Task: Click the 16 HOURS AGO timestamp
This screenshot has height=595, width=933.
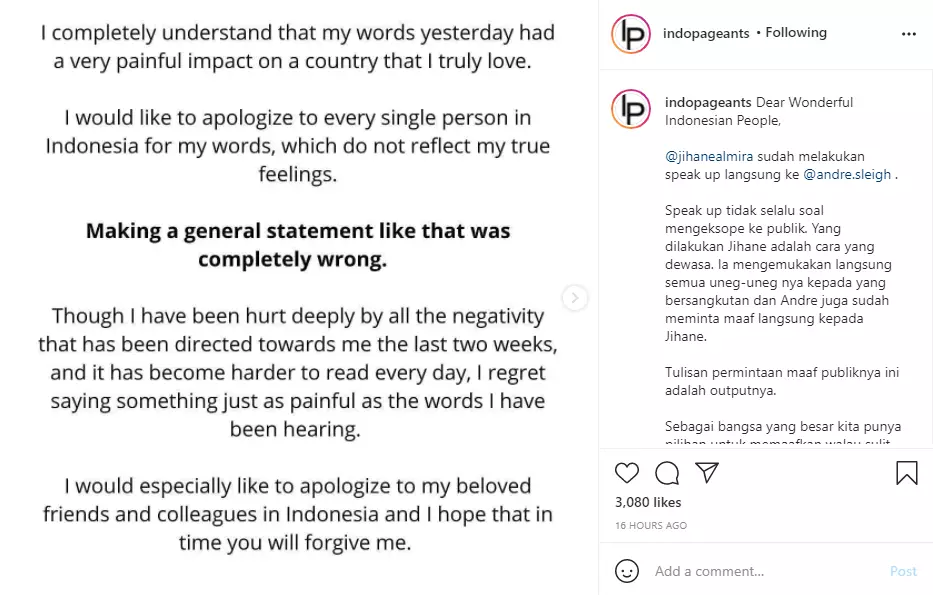Action: 650,525
